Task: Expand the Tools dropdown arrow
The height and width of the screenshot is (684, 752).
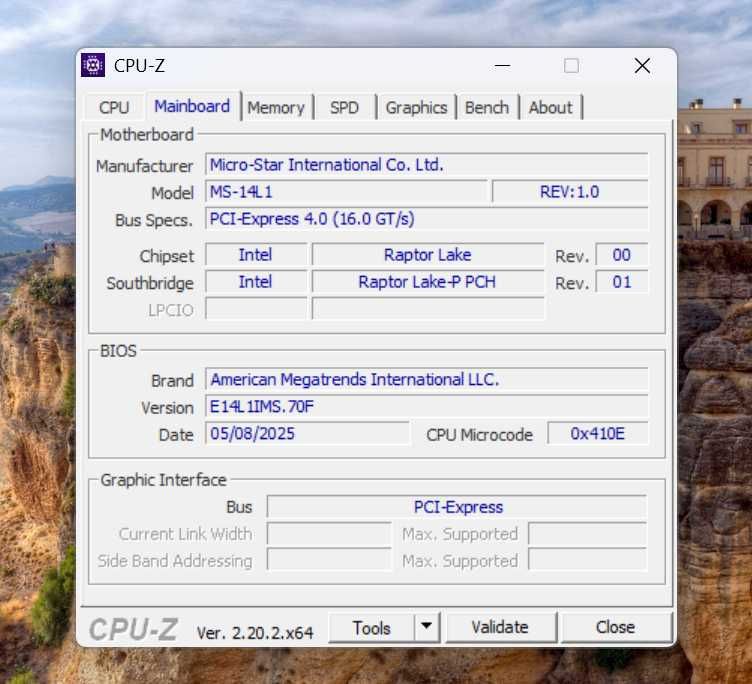Action: (426, 626)
